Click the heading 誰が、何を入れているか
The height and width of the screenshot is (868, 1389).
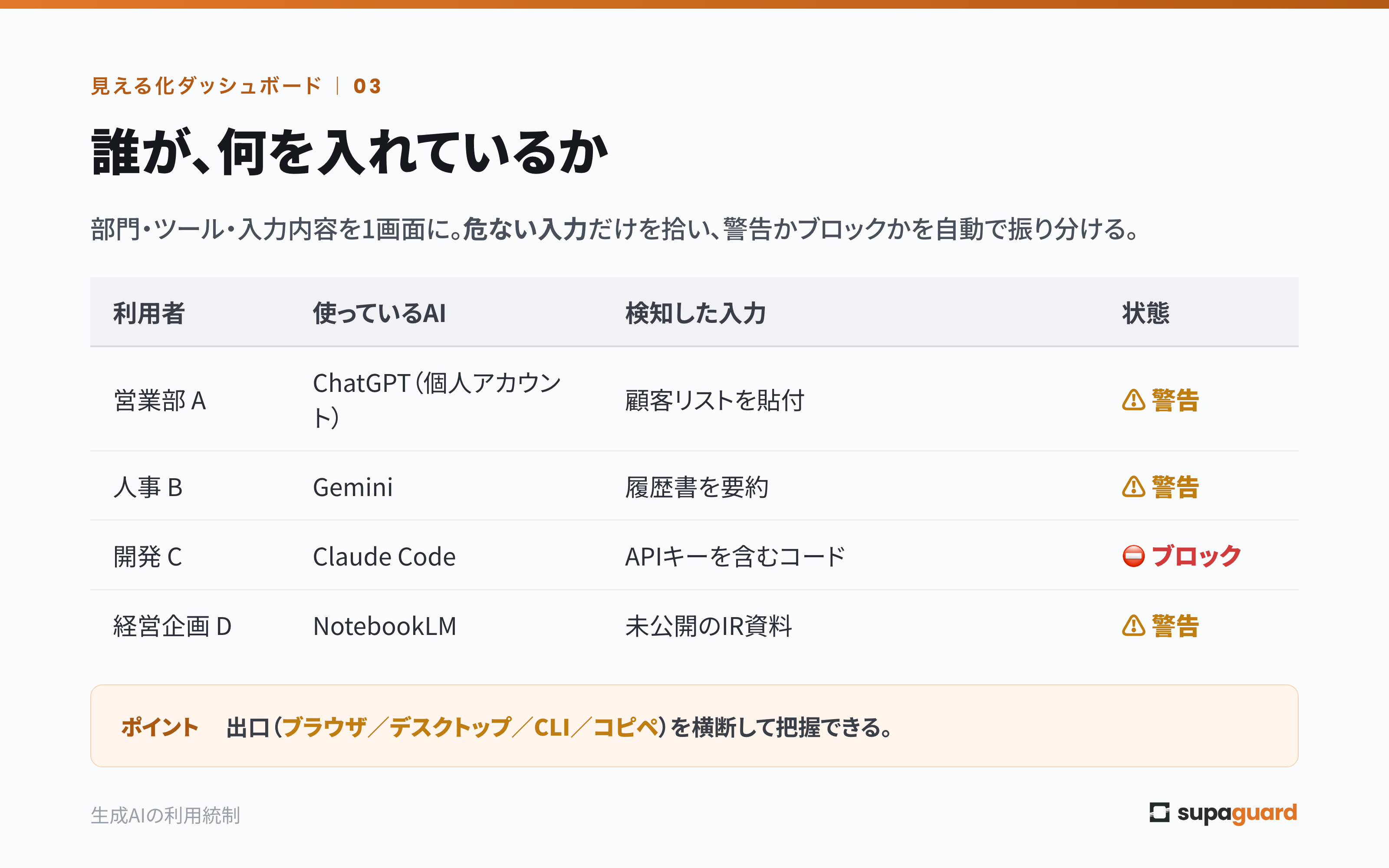coord(349,151)
